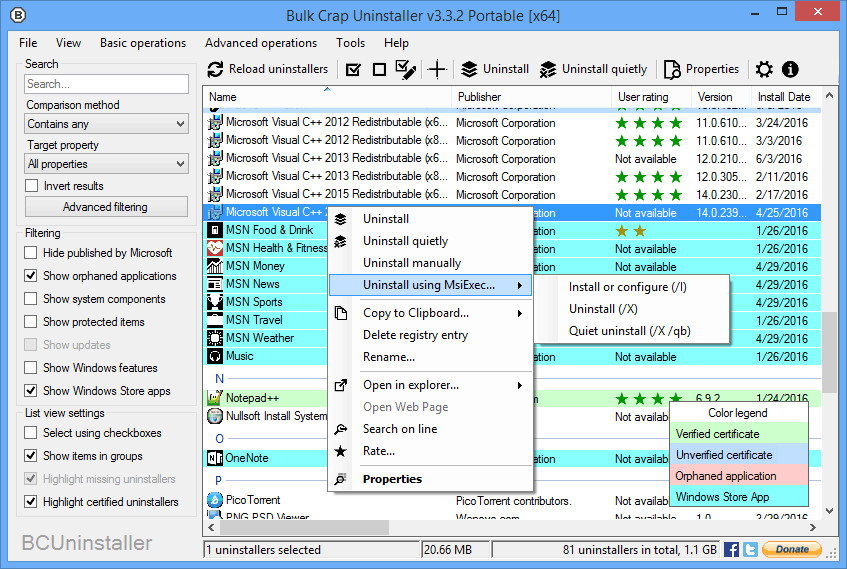Open the Comparison method dropdown
This screenshot has height=569, width=847.
point(106,124)
